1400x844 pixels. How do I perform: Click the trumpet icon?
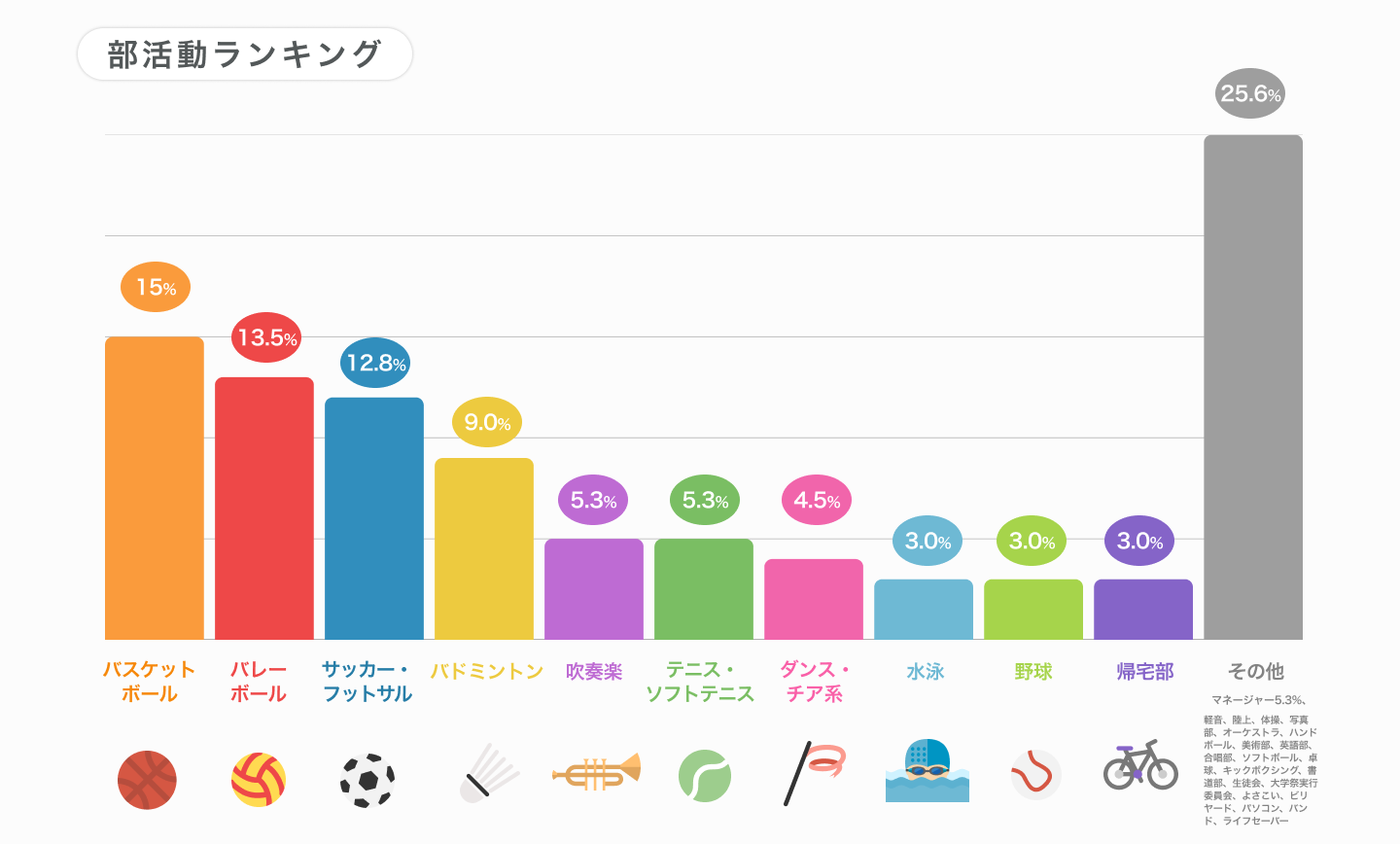(x=596, y=773)
